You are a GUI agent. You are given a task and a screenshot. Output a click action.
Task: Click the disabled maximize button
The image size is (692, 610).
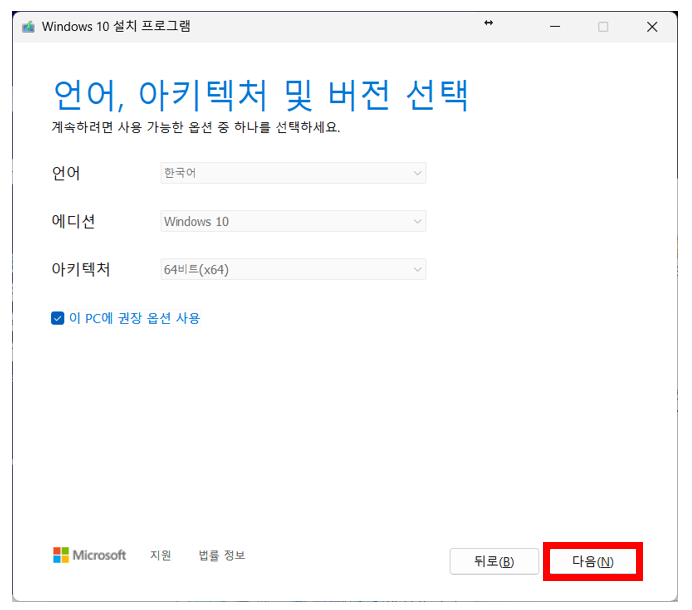click(x=603, y=27)
